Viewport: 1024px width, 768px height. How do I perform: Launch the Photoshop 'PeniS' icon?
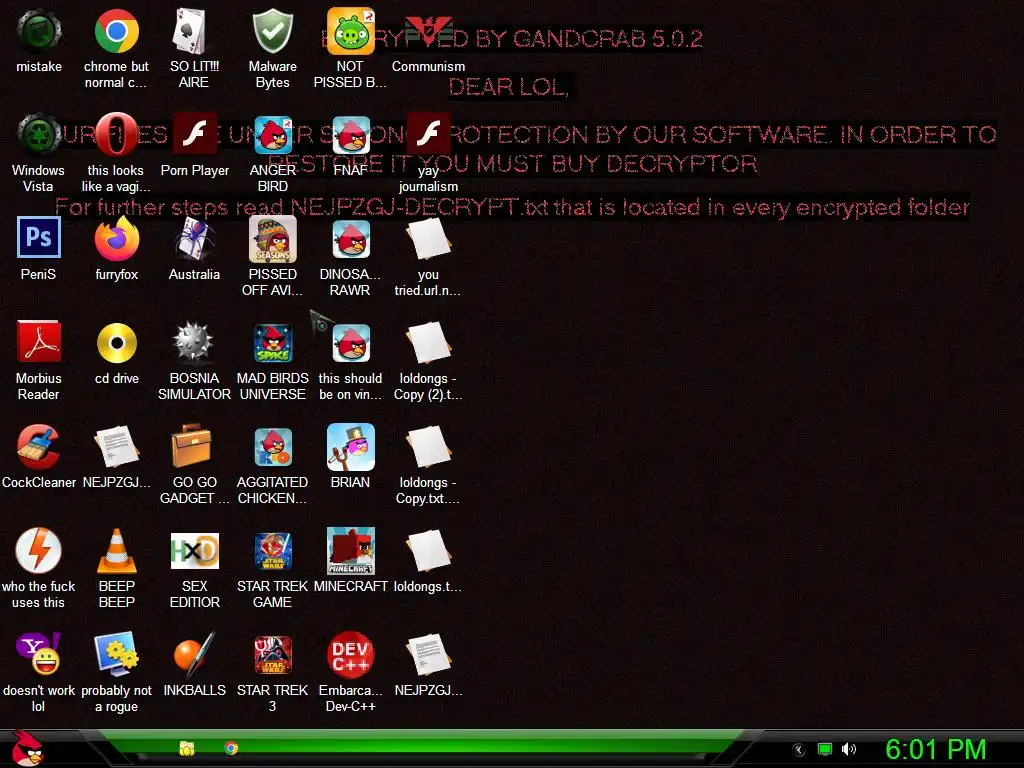(39, 238)
